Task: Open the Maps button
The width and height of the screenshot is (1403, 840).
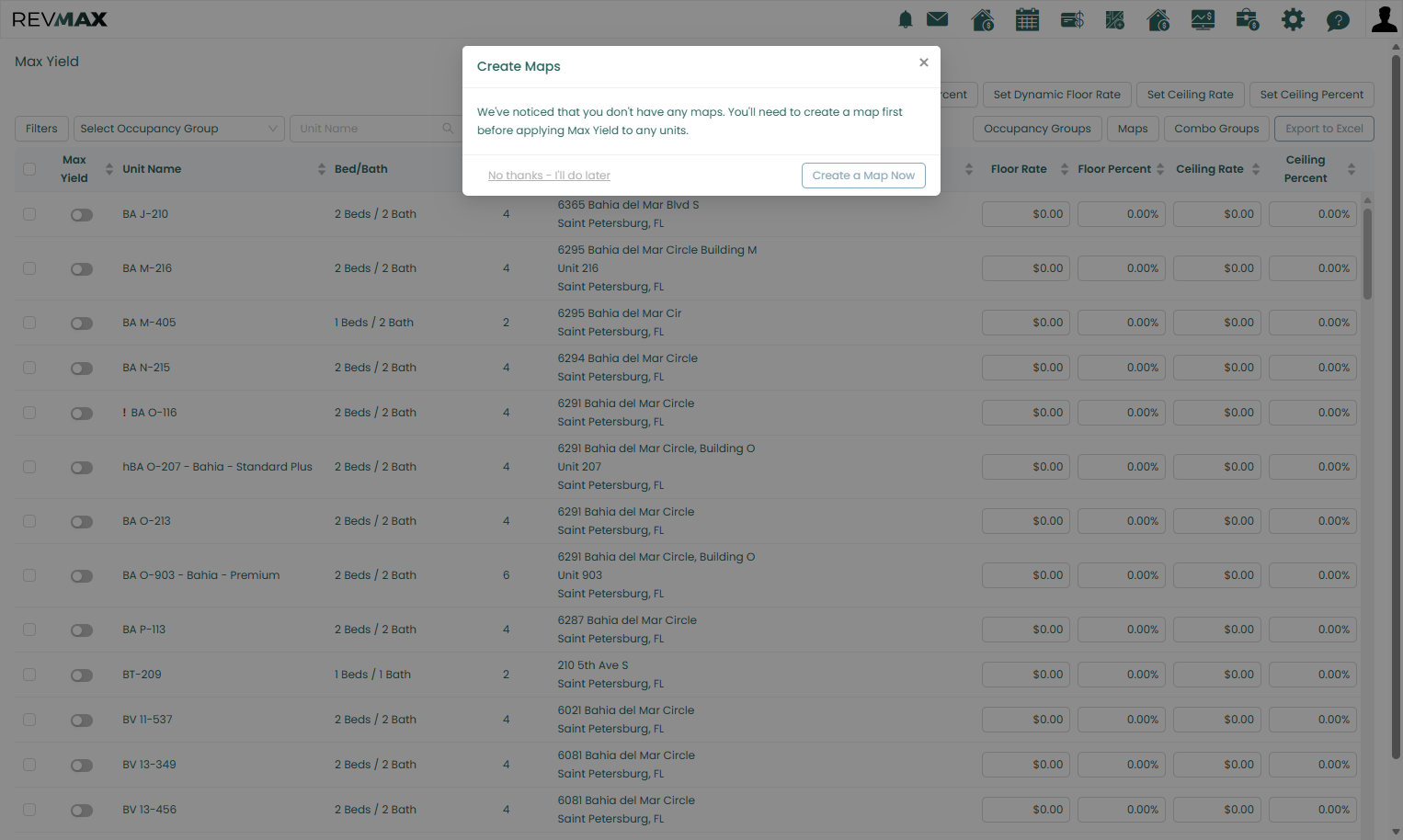Action: coord(1133,129)
